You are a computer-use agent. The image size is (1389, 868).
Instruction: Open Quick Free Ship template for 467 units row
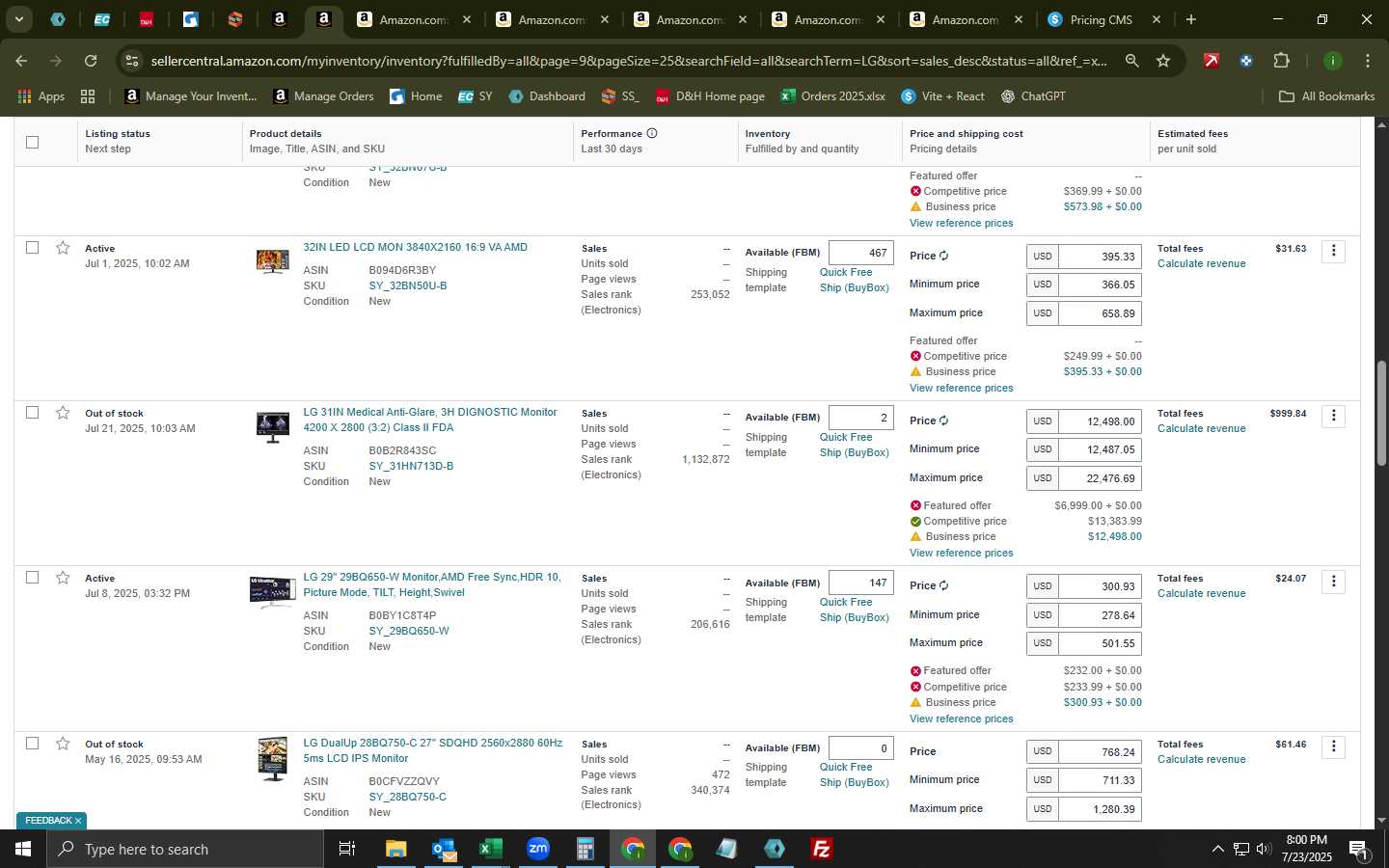854,280
